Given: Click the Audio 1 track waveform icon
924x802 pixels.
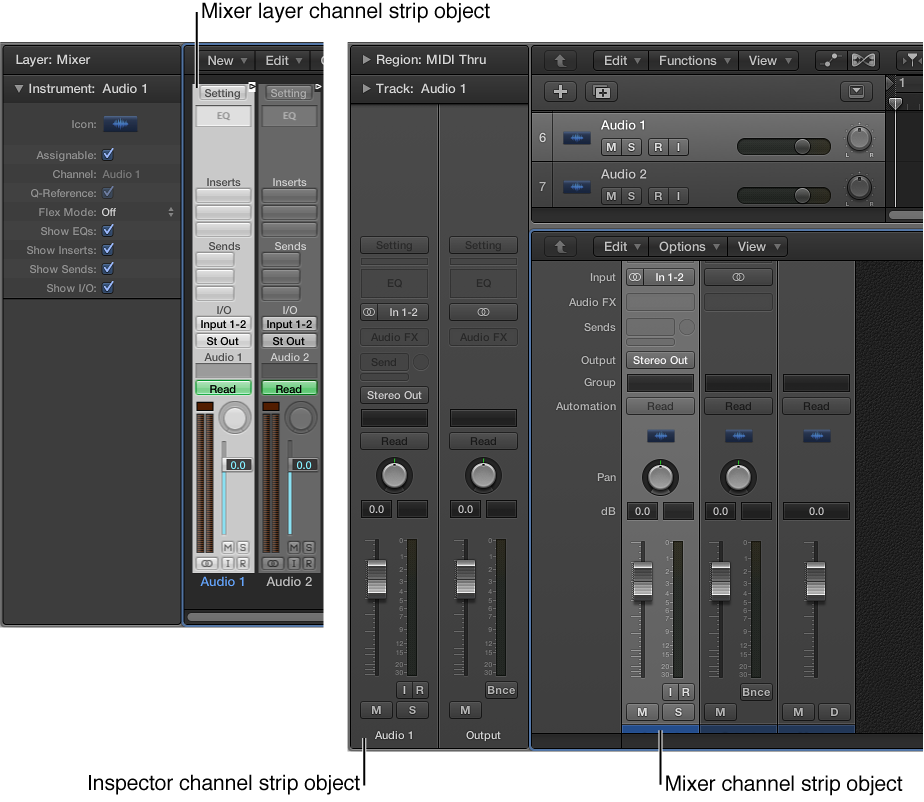Looking at the screenshot, I should (576, 139).
